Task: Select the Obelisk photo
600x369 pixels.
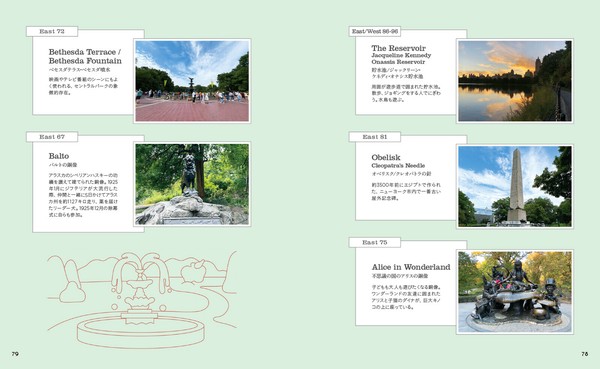Action: coord(515,186)
